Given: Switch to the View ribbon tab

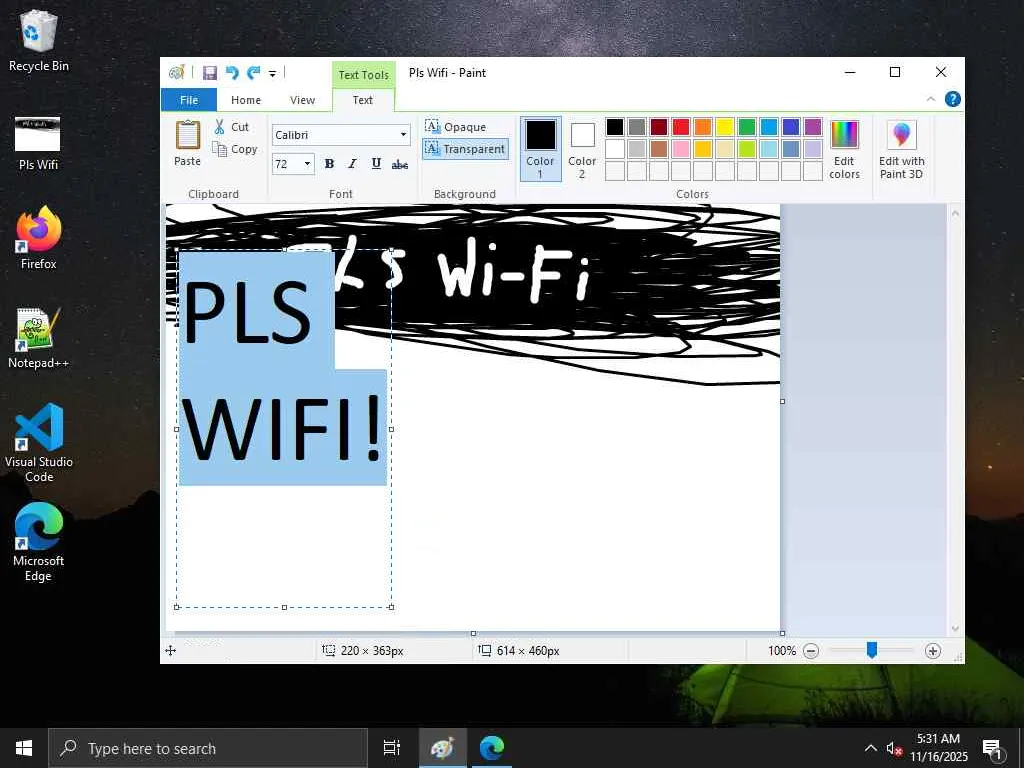Looking at the screenshot, I should click(x=302, y=100).
